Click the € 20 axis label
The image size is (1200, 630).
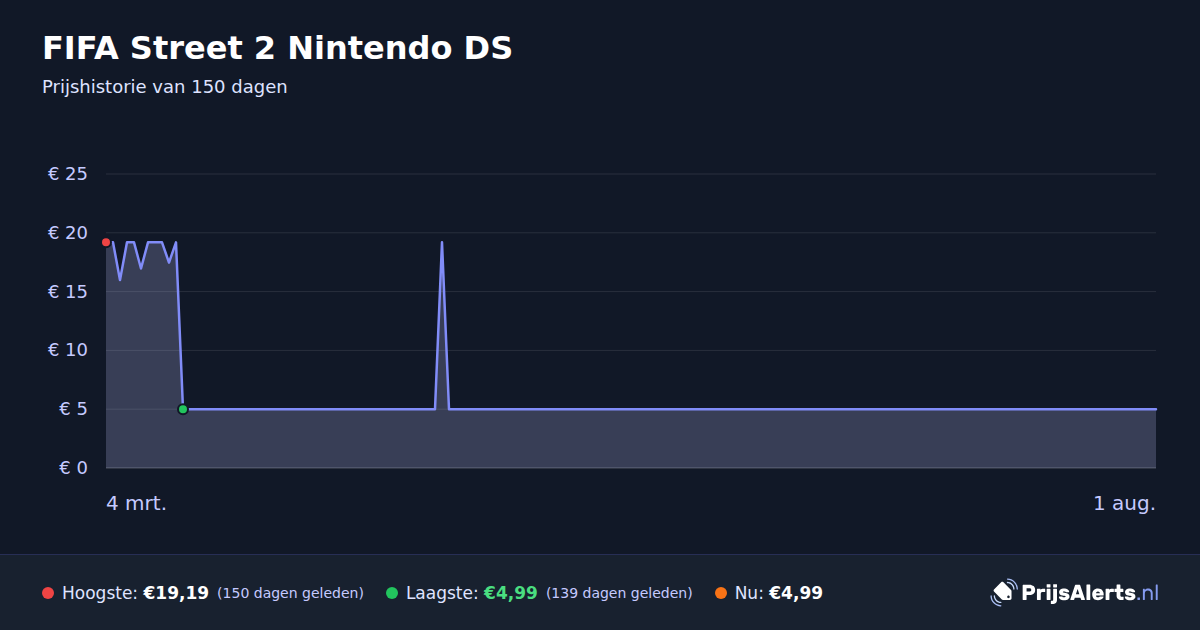68,233
